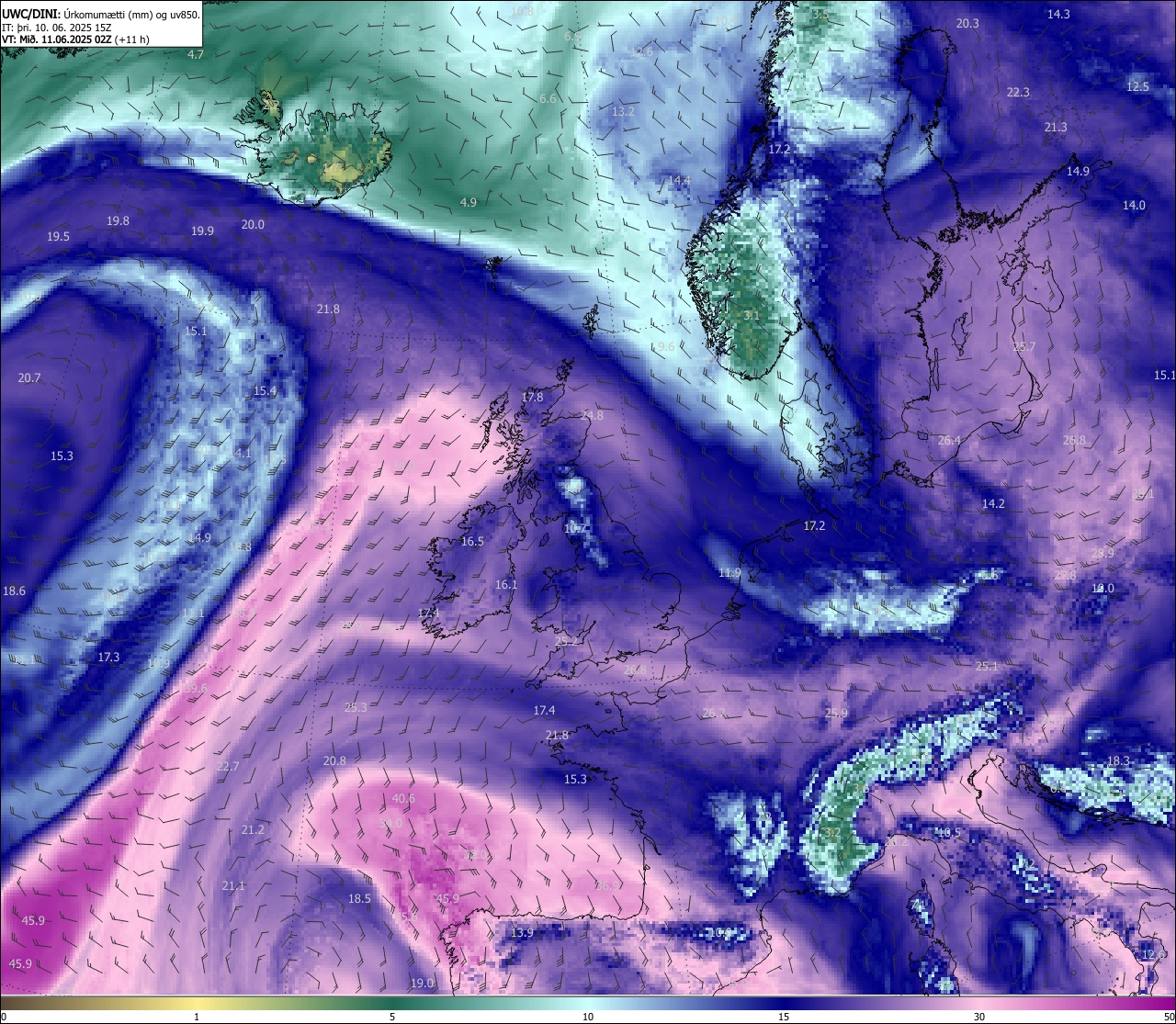Click the 4.7 value near Iceland's west coast

(x=196, y=55)
